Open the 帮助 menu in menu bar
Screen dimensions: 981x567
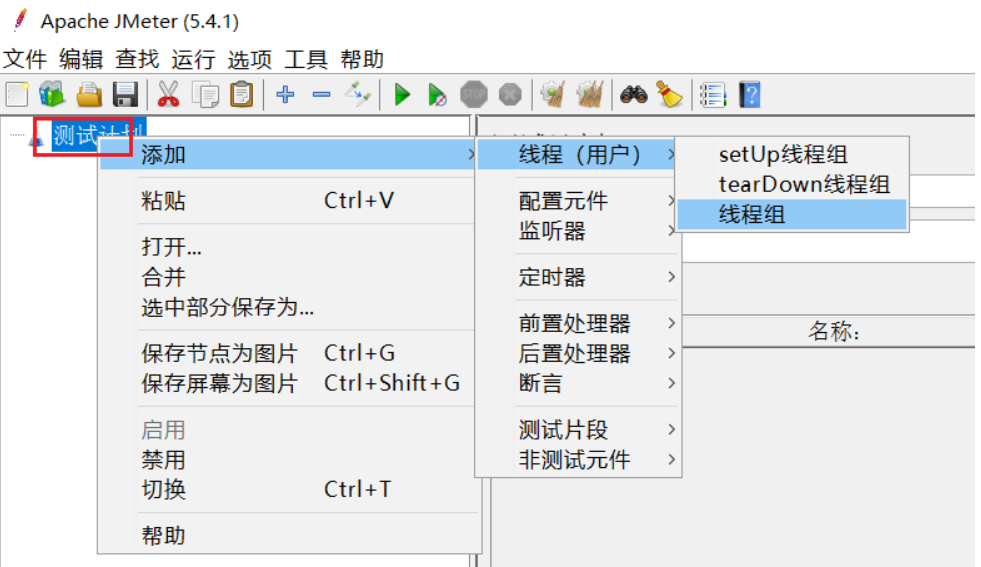tap(362, 59)
